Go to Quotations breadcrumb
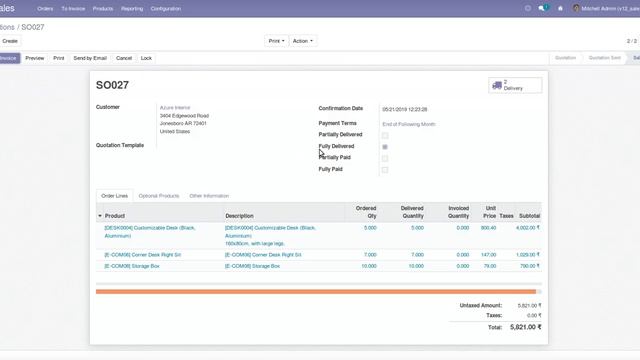The image size is (640, 360). (7, 27)
